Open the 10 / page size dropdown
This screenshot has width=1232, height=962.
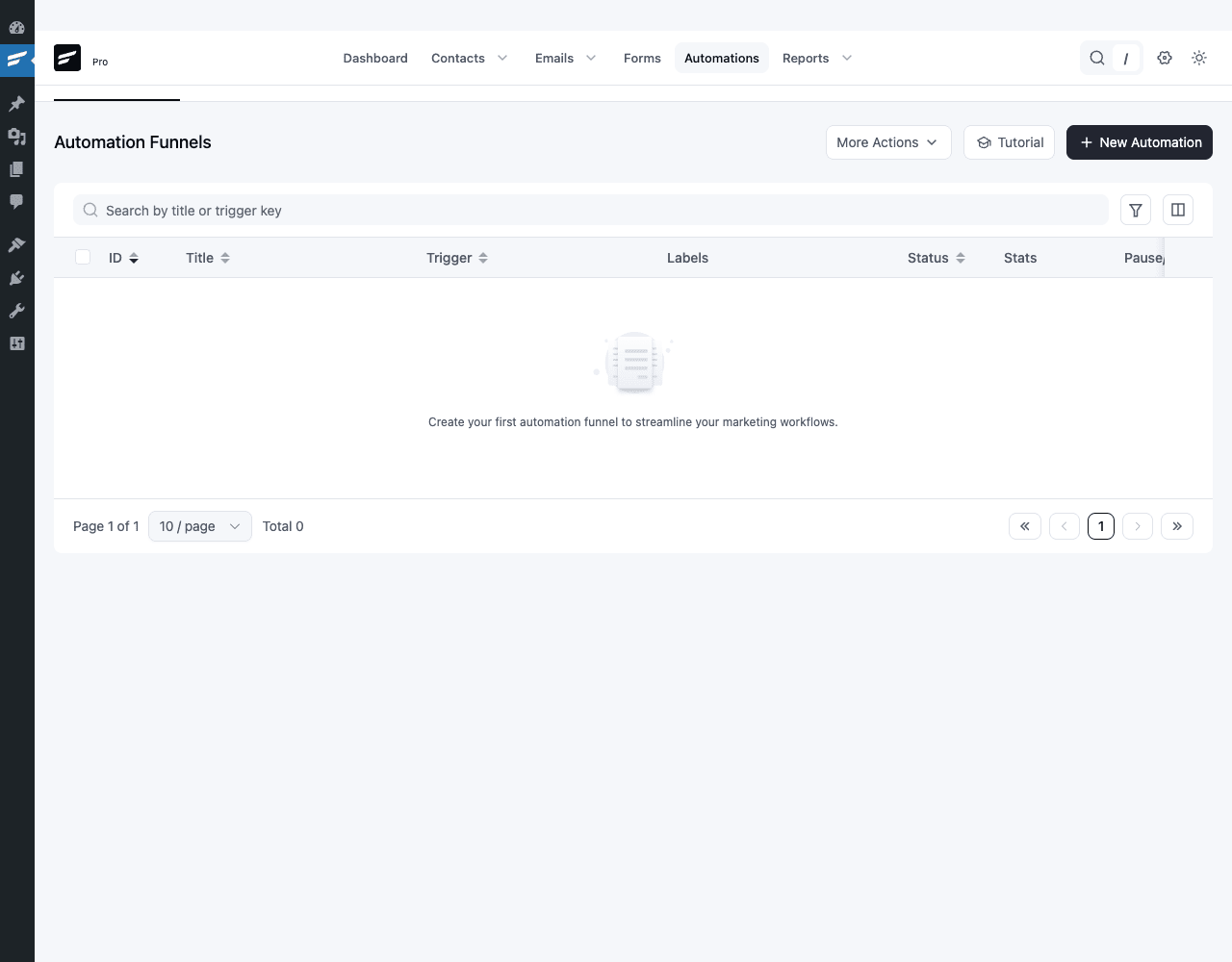click(x=200, y=526)
